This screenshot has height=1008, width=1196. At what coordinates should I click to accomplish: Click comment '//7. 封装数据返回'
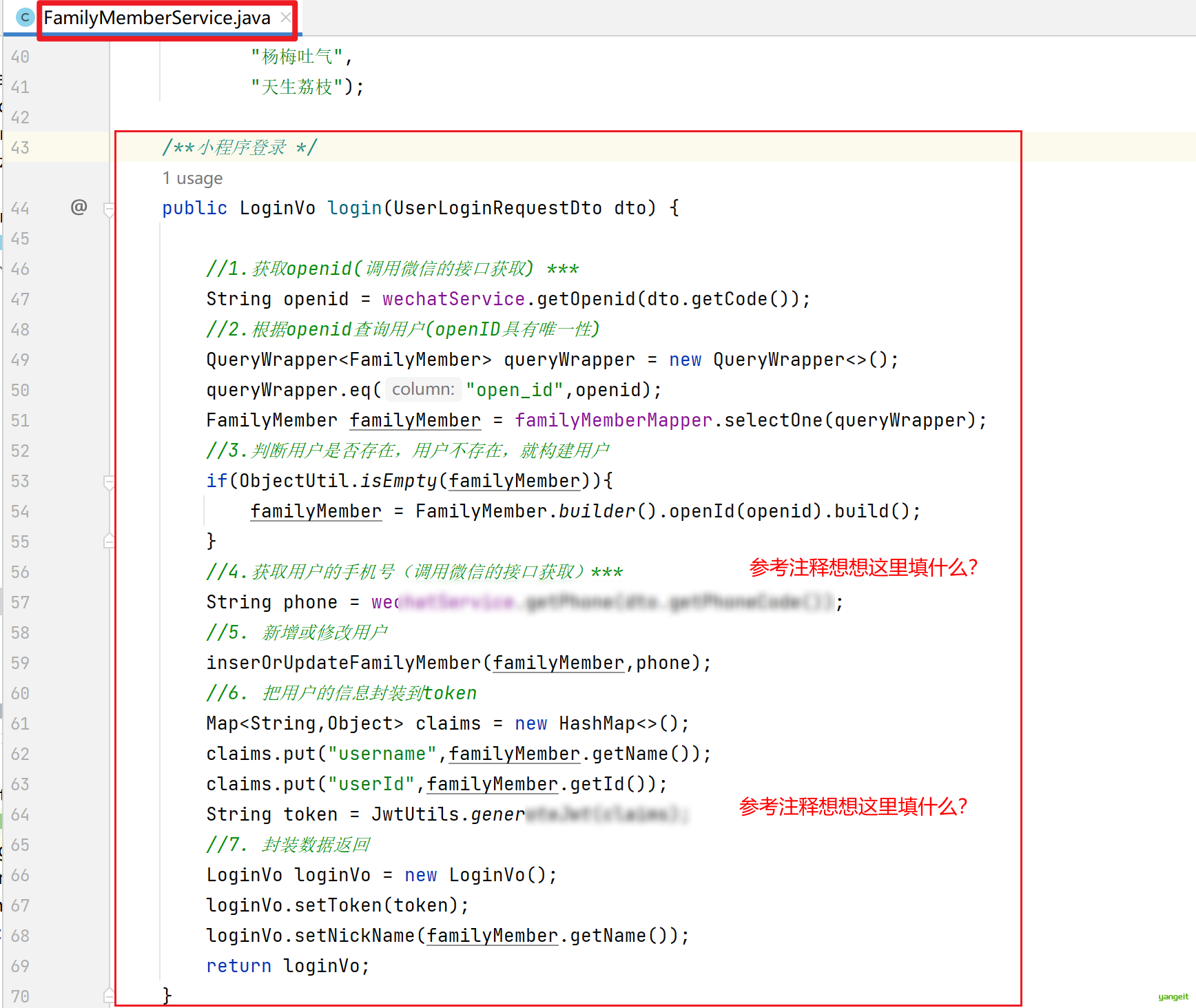tap(289, 845)
